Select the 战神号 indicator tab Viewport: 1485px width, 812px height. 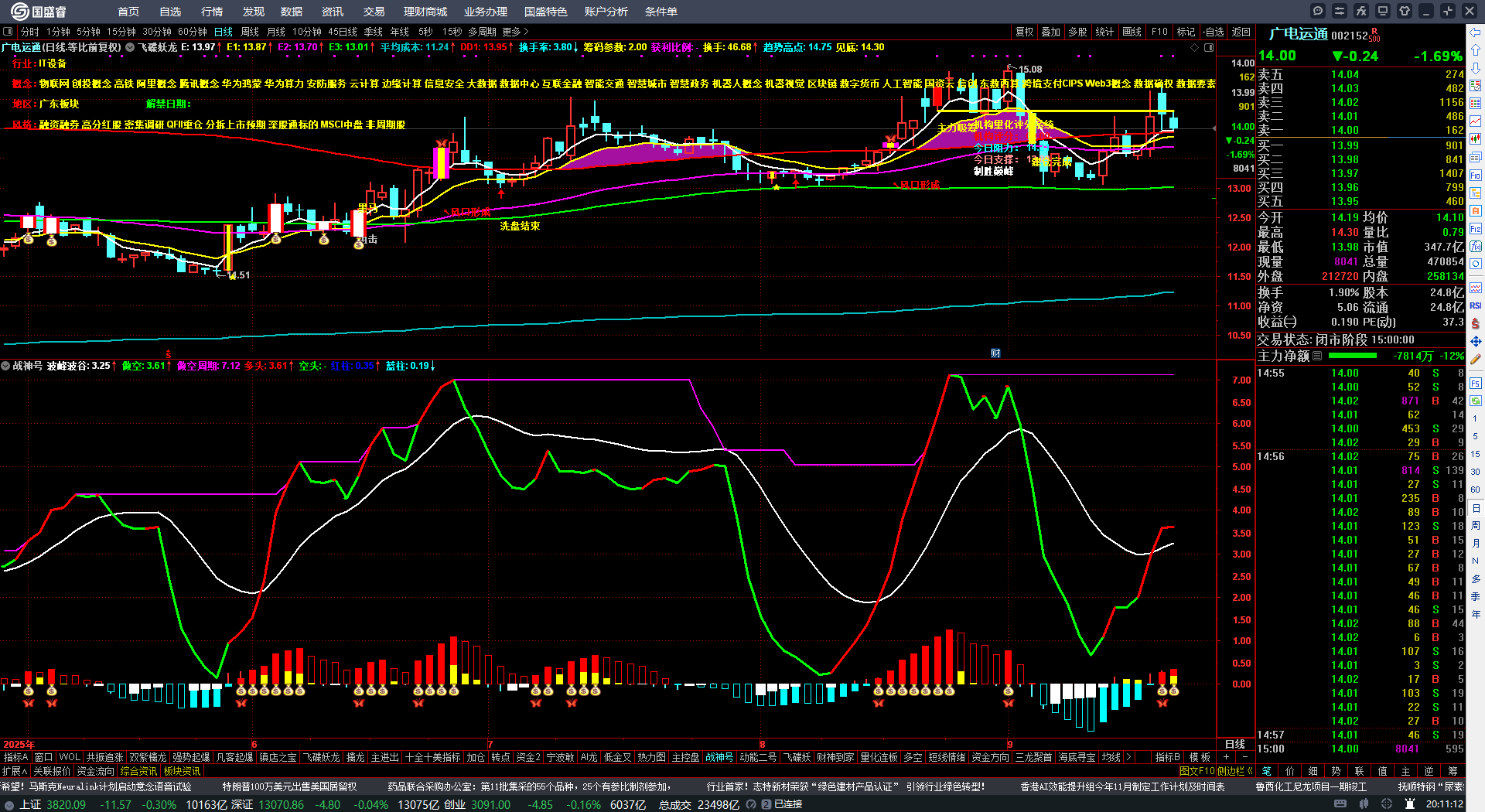(x=719, y=757)
